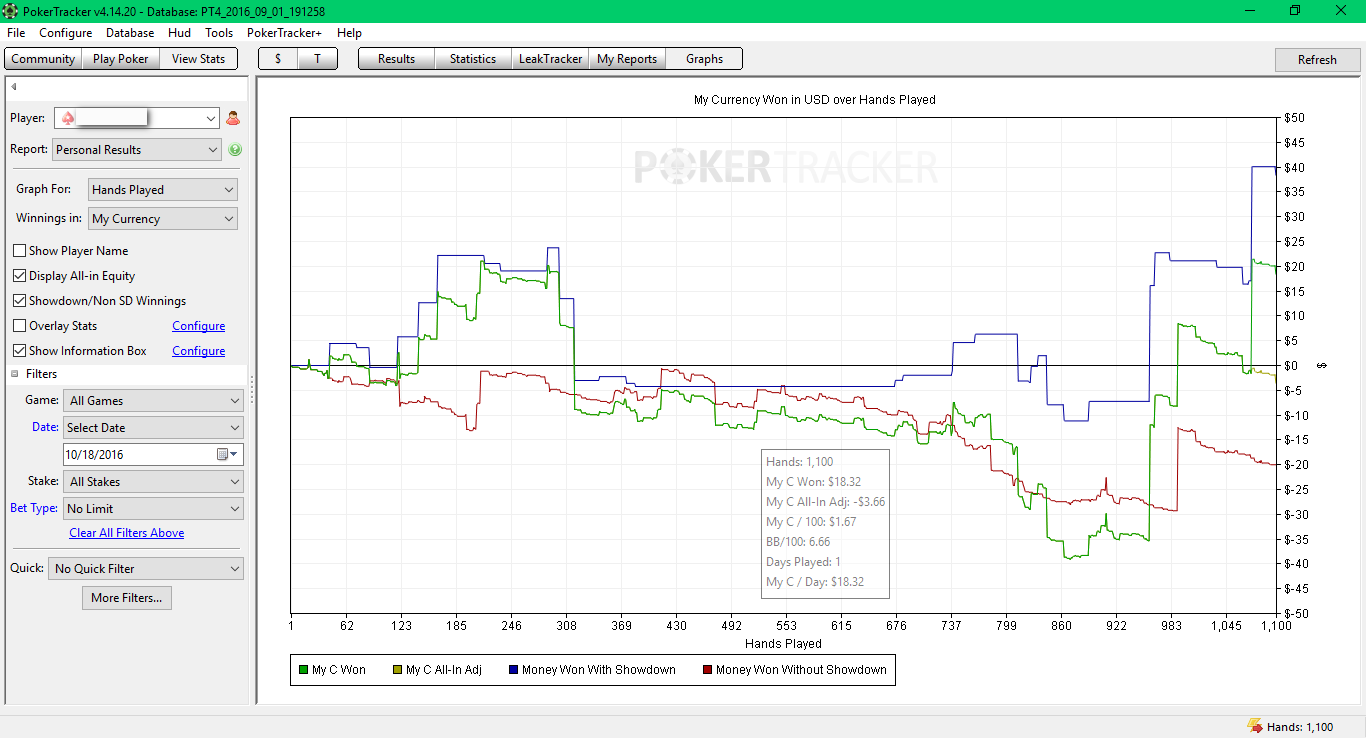Screen dimensions: 1366x738
Task: Disable Display All-in Equity
Action: click(19, 276)
